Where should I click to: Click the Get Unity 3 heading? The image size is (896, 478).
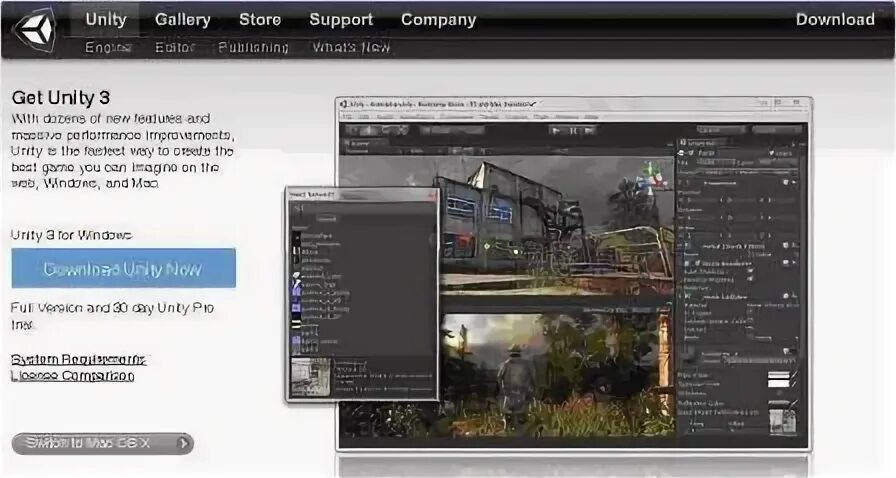pos(61,98)
